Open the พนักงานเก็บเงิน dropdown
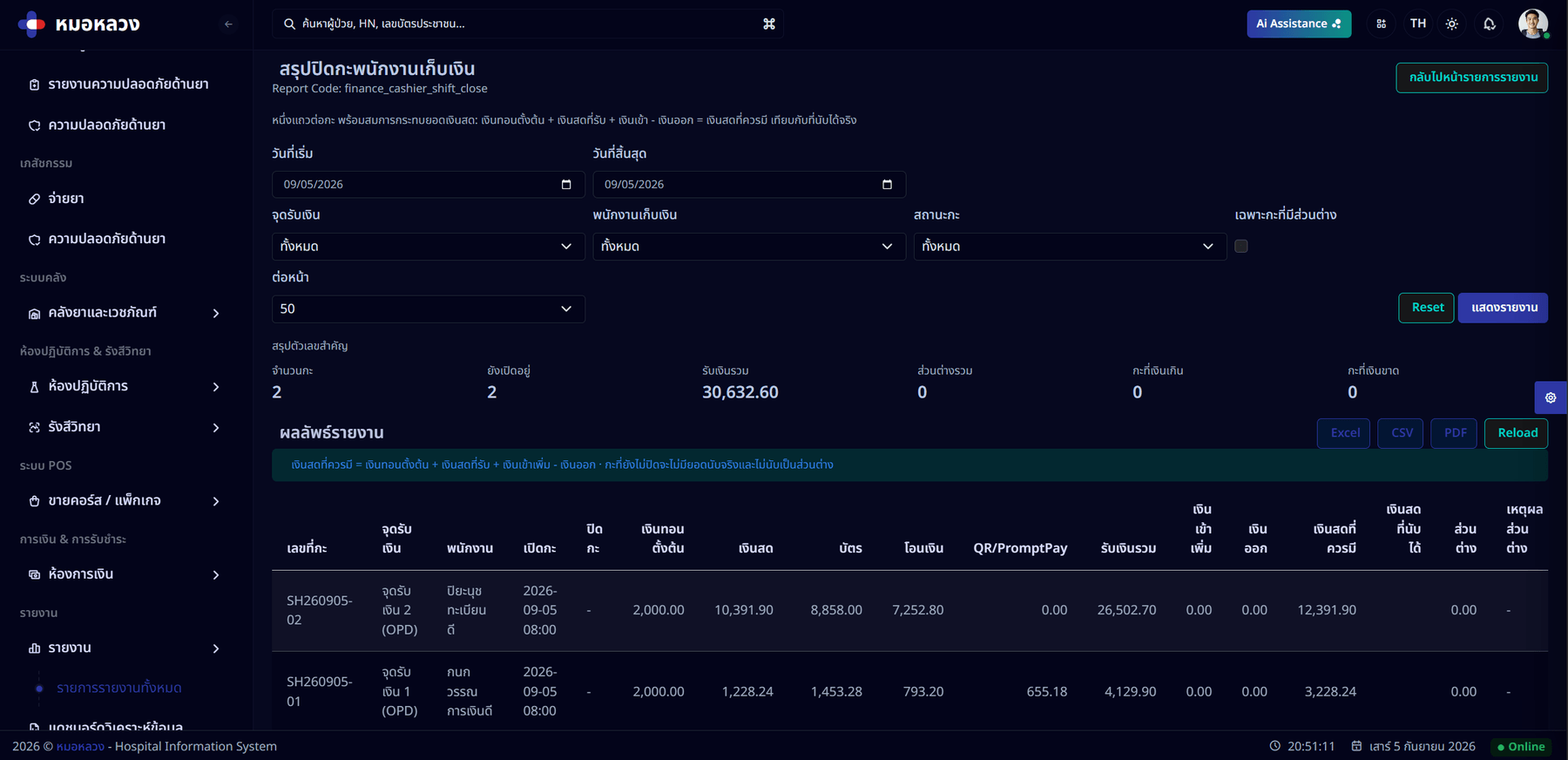 pos(749,247)
